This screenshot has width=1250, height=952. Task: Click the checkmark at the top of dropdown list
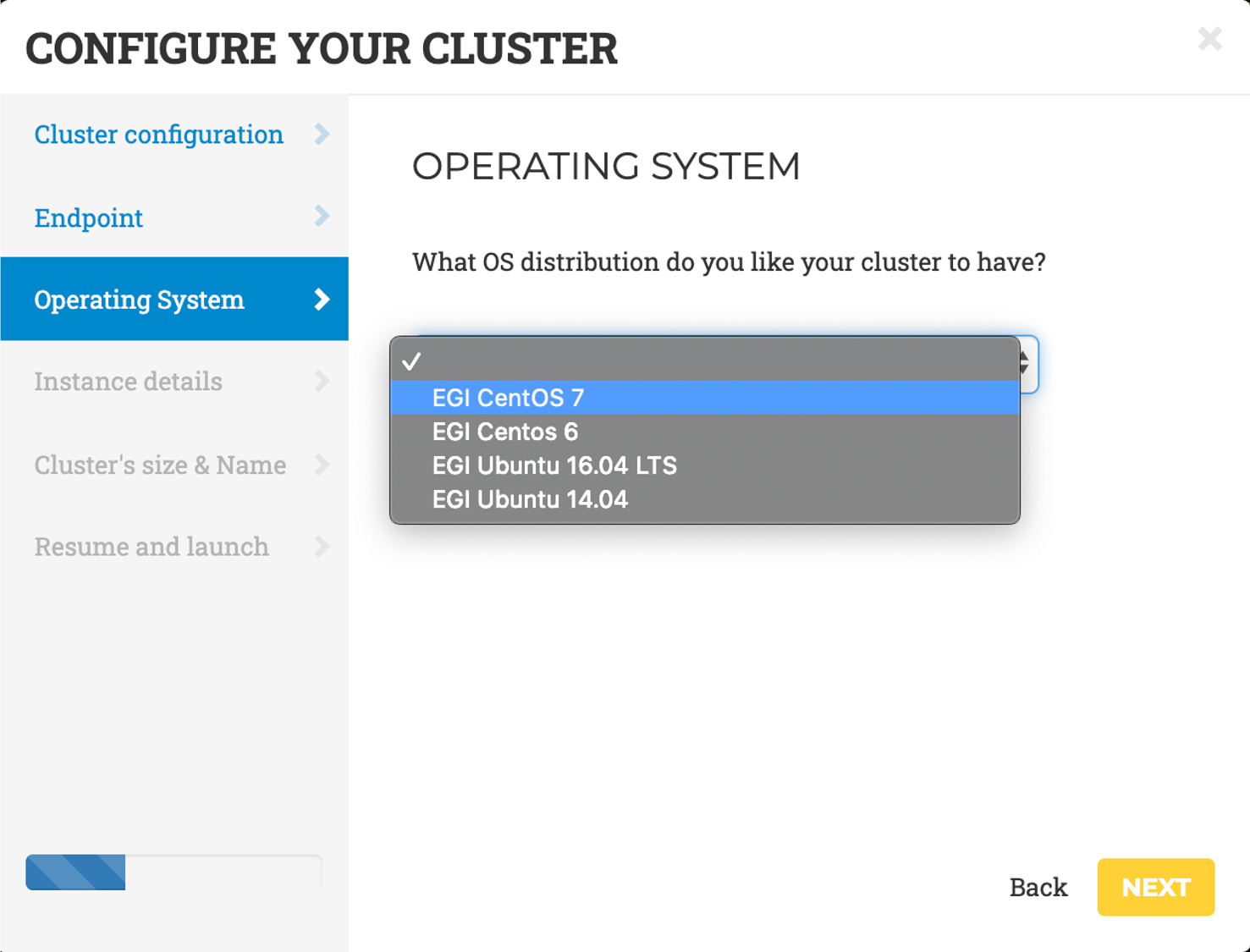pos(412,363)
